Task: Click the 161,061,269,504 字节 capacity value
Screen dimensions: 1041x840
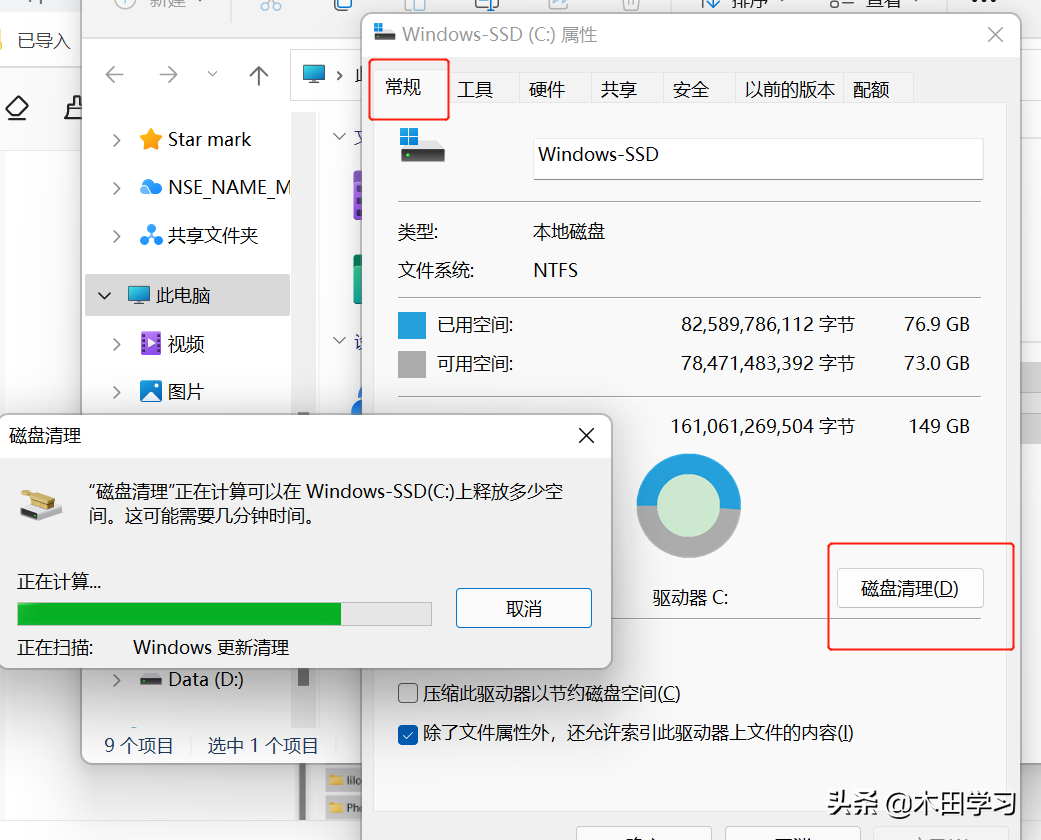Action: (762, 426)
